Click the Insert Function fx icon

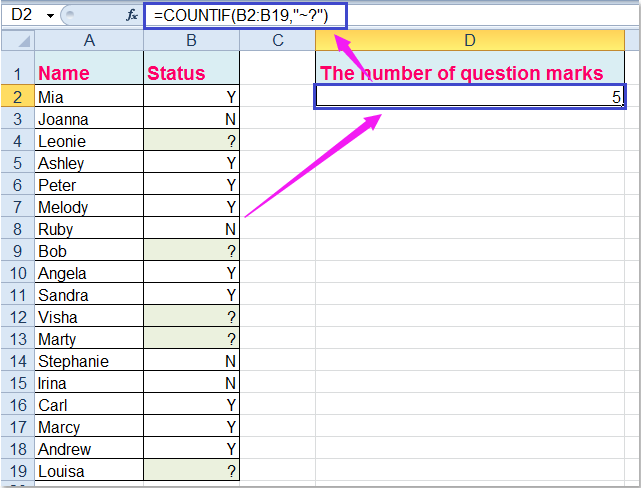tap(132, 15)
